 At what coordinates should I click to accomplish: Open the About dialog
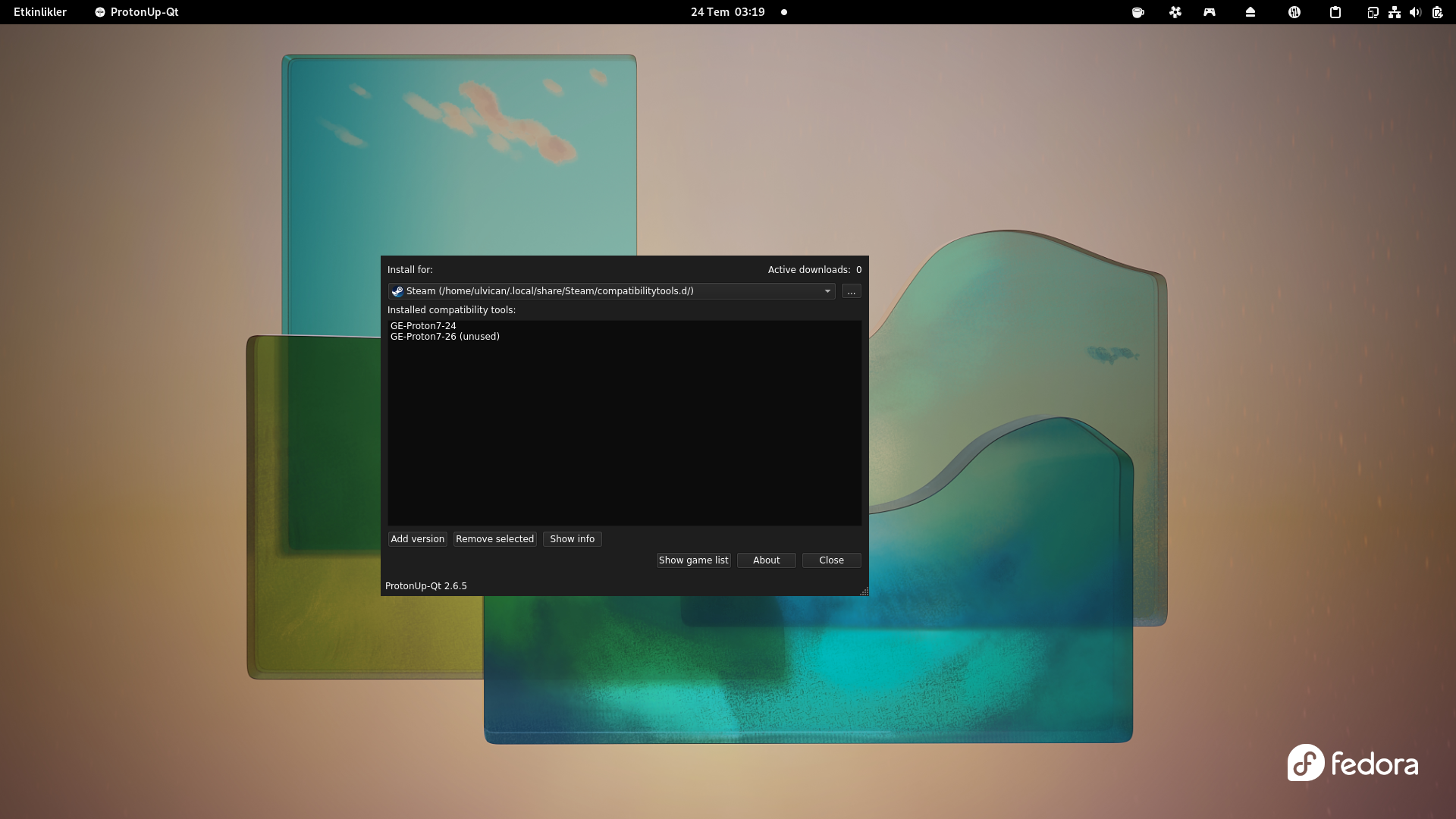click(x=766, y=560)
